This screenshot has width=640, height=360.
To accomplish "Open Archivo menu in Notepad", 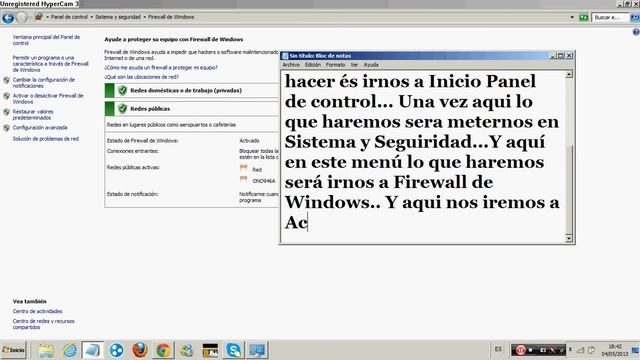I will click(291, 65).
